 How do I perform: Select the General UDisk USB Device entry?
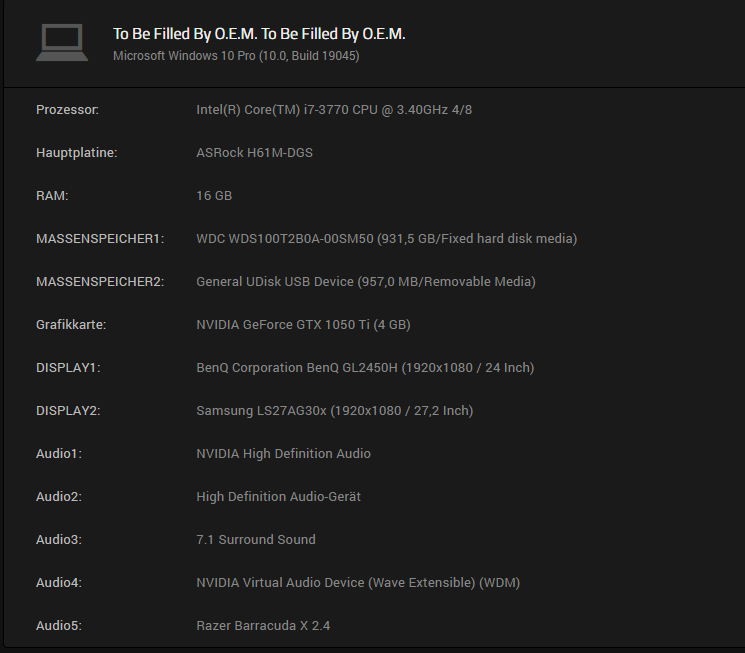click(x=366, y=282)
